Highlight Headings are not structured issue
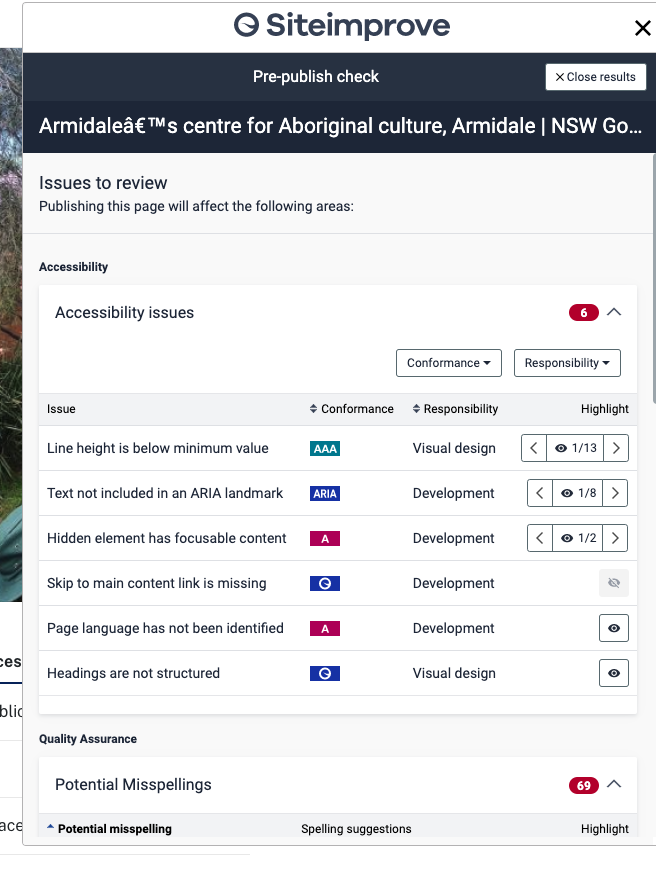This screenshot has height=870, width=656. tap(614, 673)
